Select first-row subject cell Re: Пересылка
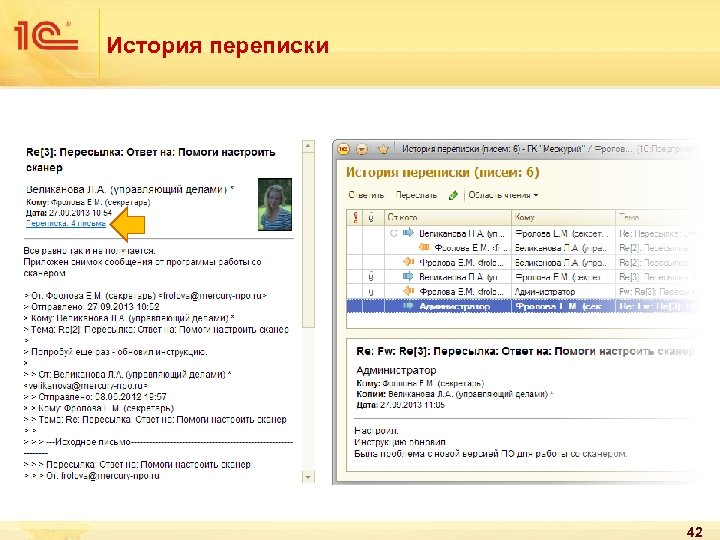Screen dimensions: 720x540 (657, 233)
